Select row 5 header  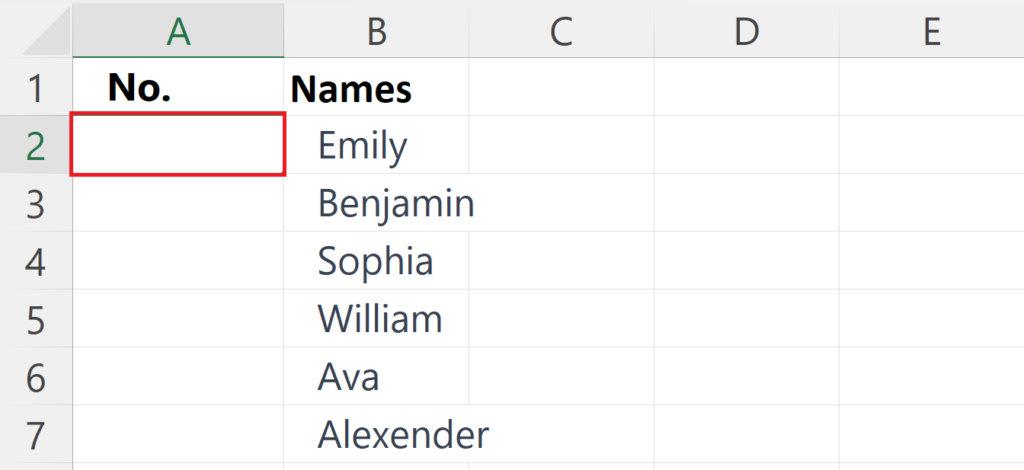[x=36, y=319]
